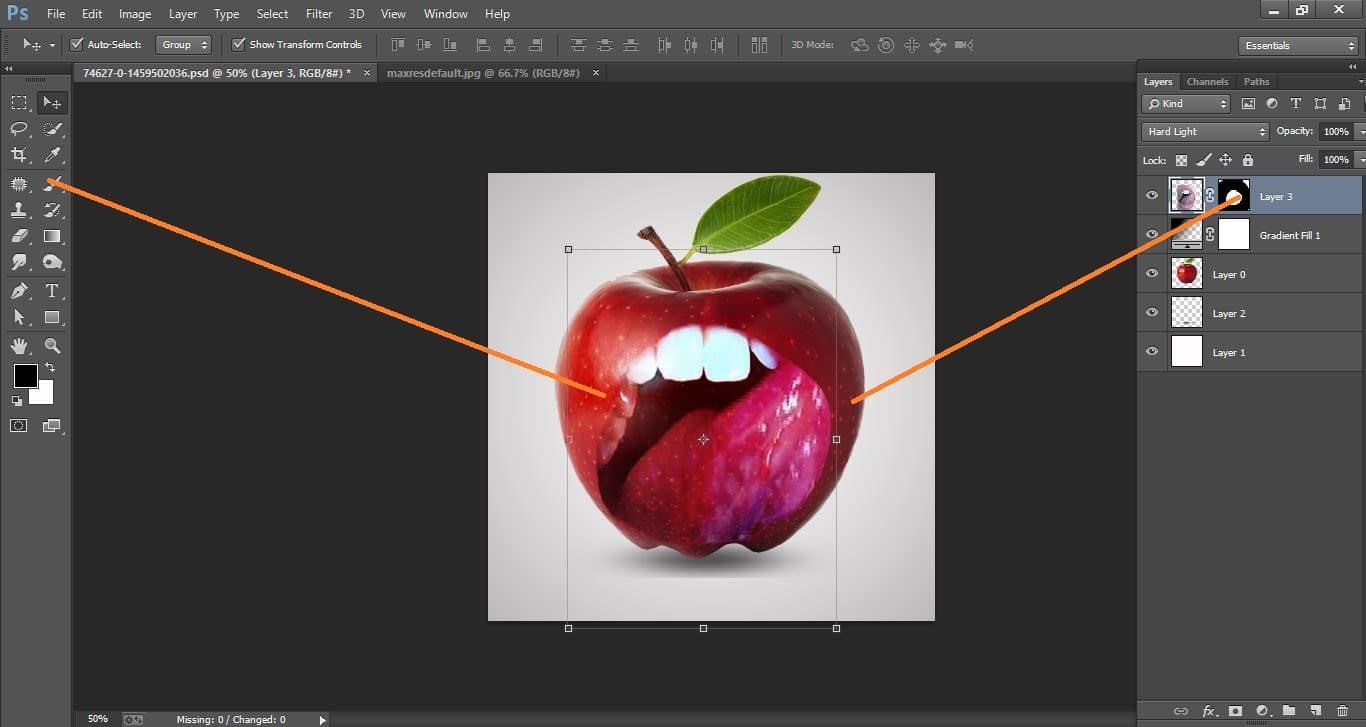Screen dimensions: 1366x727
Task: Select the Horizontal Type tool
Action: [52, 291]
